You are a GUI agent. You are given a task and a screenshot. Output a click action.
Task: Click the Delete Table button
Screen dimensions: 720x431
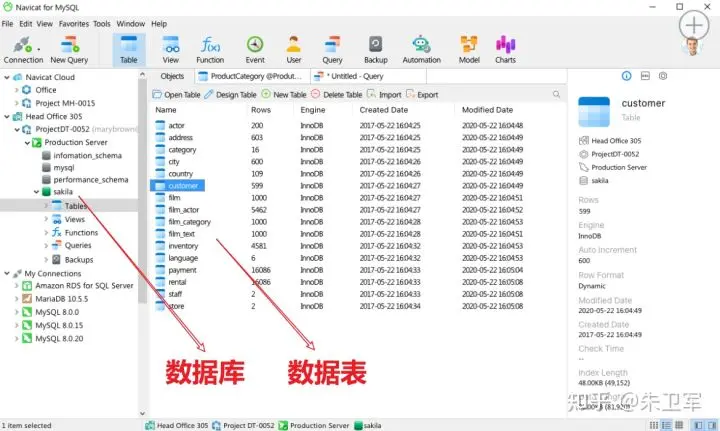337,95
